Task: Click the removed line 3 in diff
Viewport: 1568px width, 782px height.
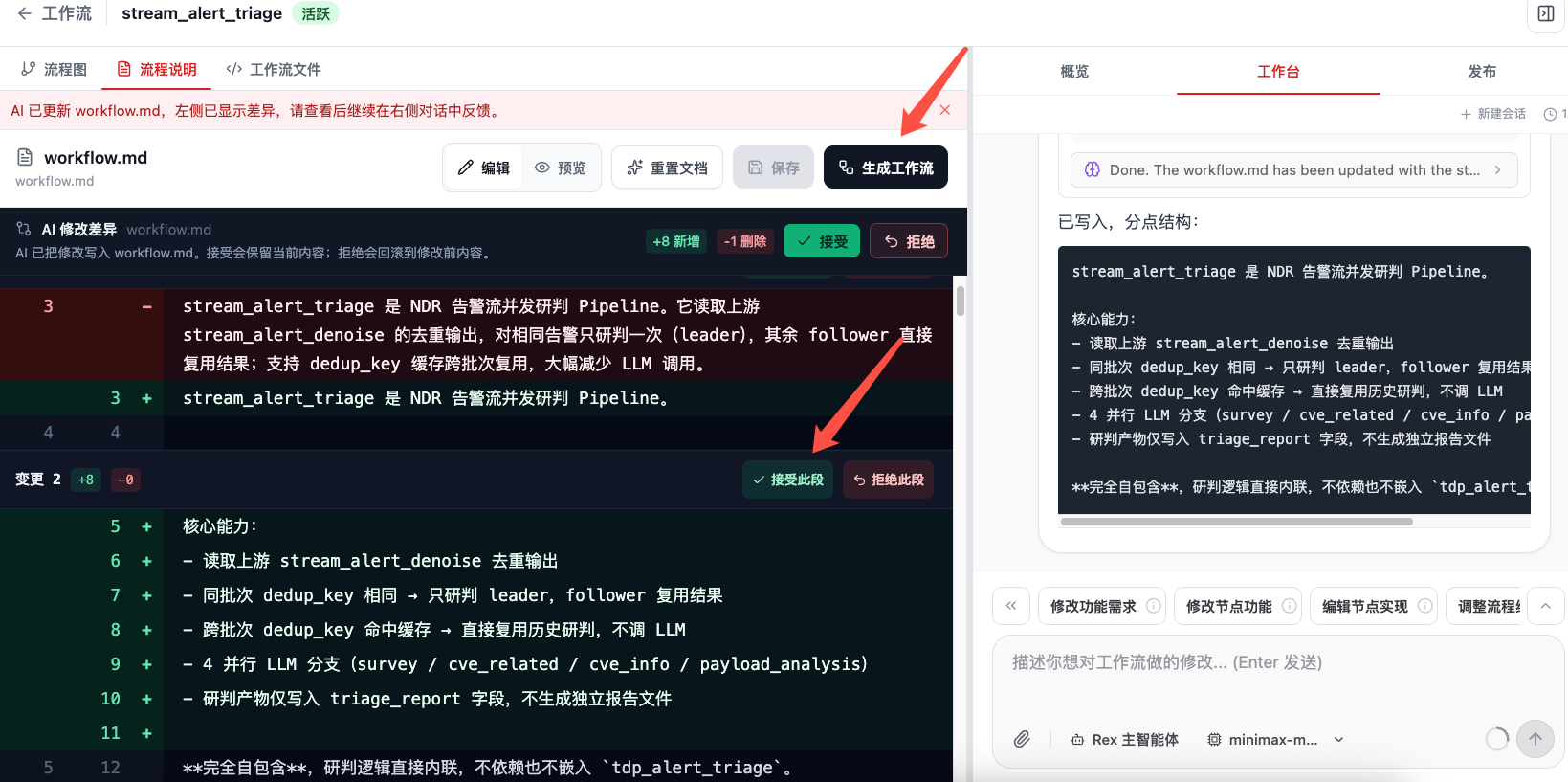Action: tap(476, 335)
